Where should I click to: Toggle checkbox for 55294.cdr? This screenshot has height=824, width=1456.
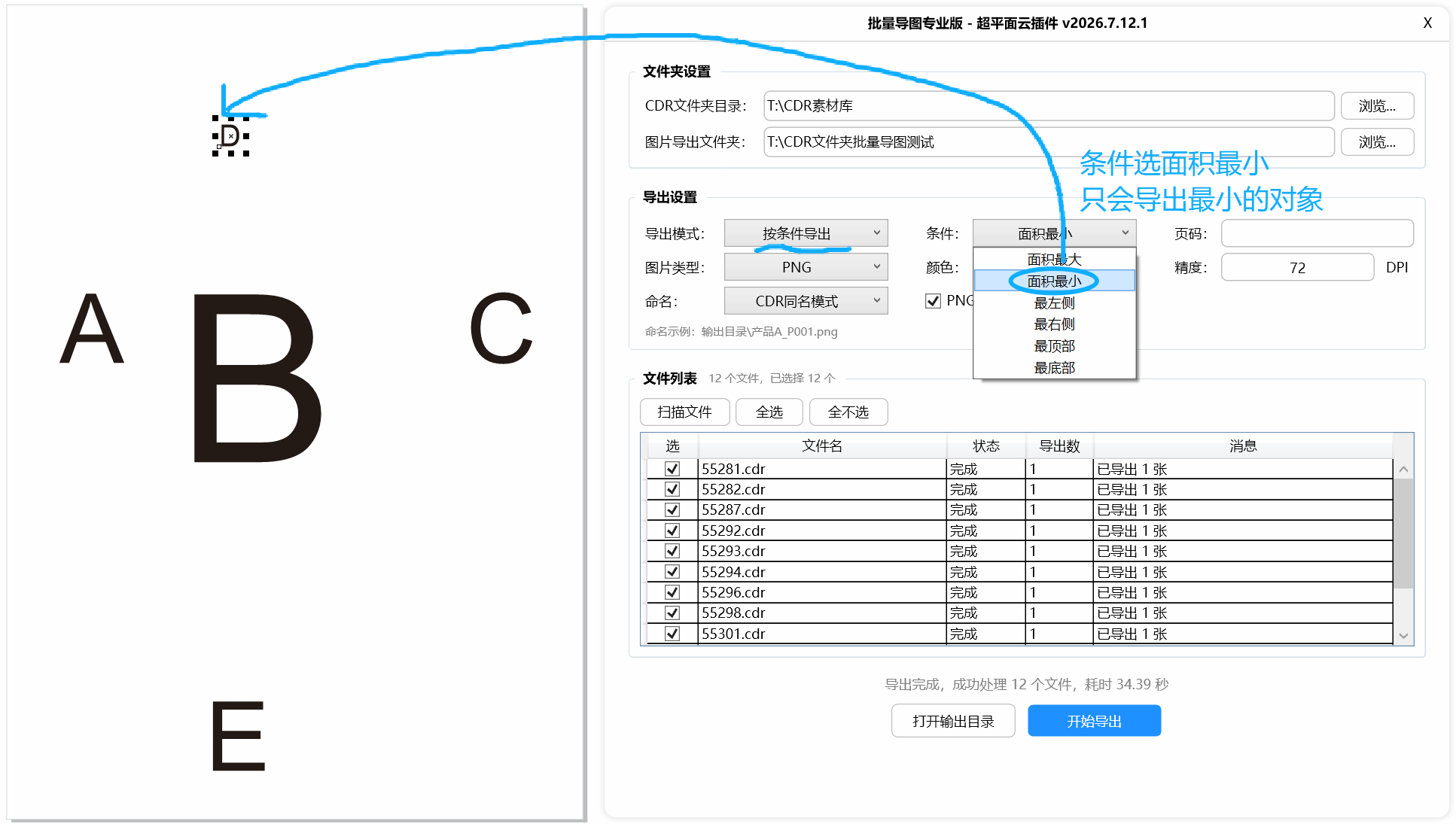pos(672,572)
